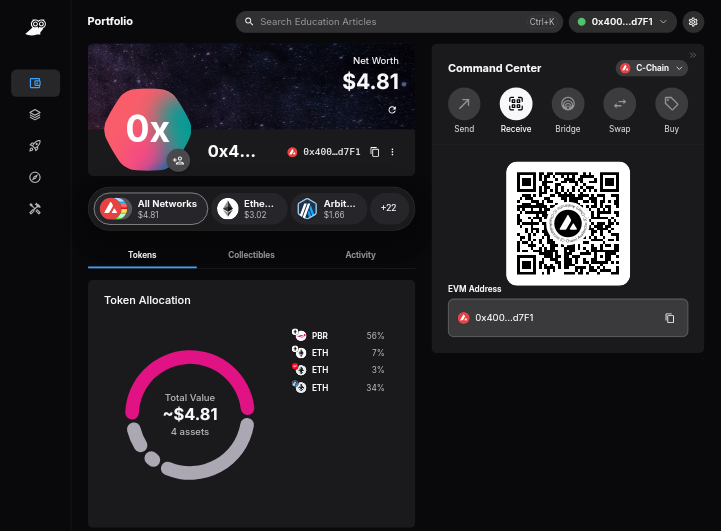Click the Command Center heading
Viewport: 721px width, 531px height.
click(494, 68)
